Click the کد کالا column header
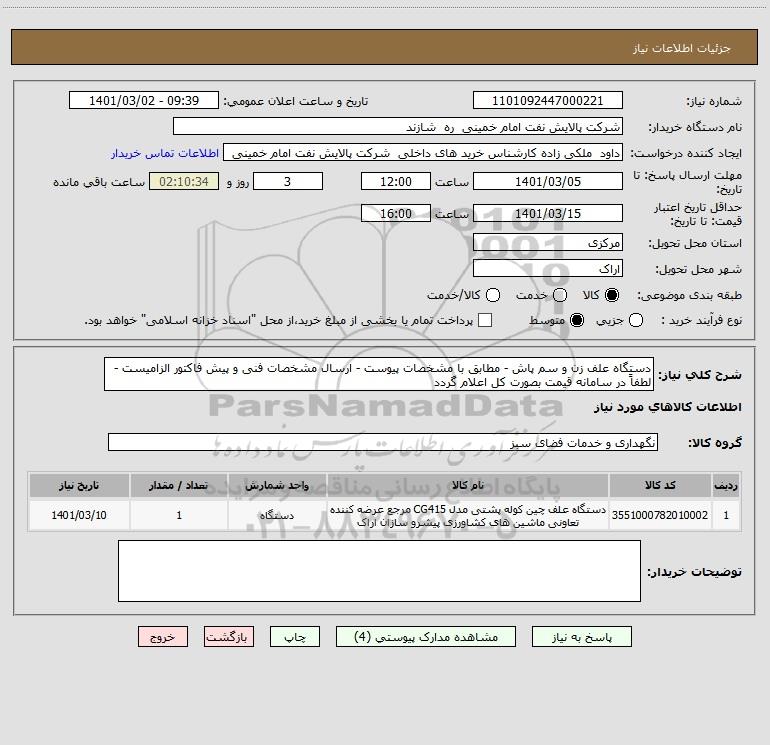The image size is (770, 745). pyautogui.click(x=660, y=485)
